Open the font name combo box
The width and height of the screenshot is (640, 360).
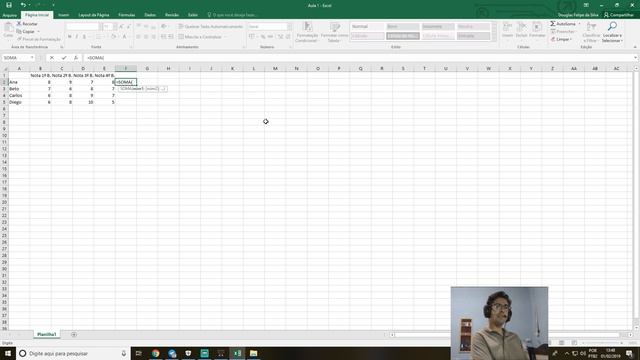83,27
